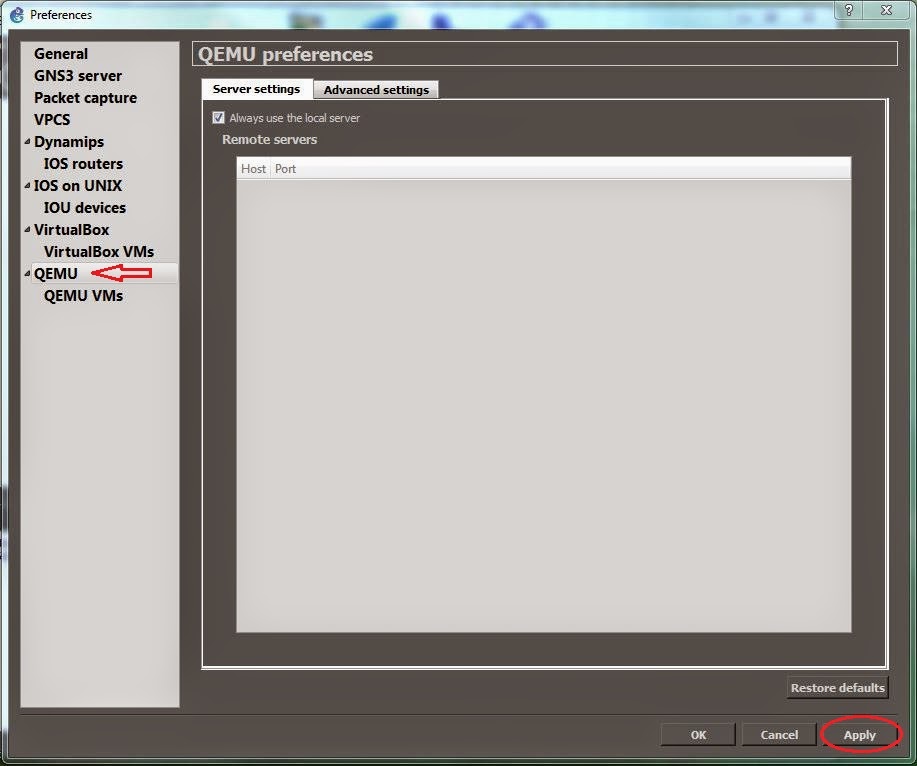Select General in the preferences list
917x766 pixels.
click(61, 54)
